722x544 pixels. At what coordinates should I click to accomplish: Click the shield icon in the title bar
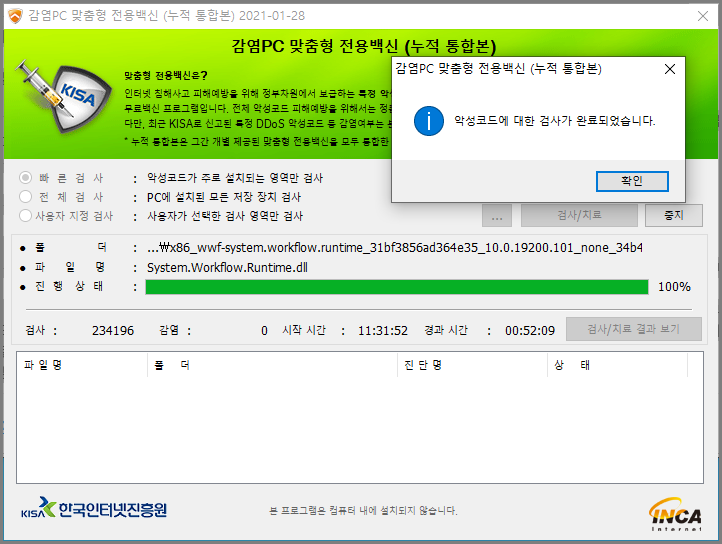point(15,16)
